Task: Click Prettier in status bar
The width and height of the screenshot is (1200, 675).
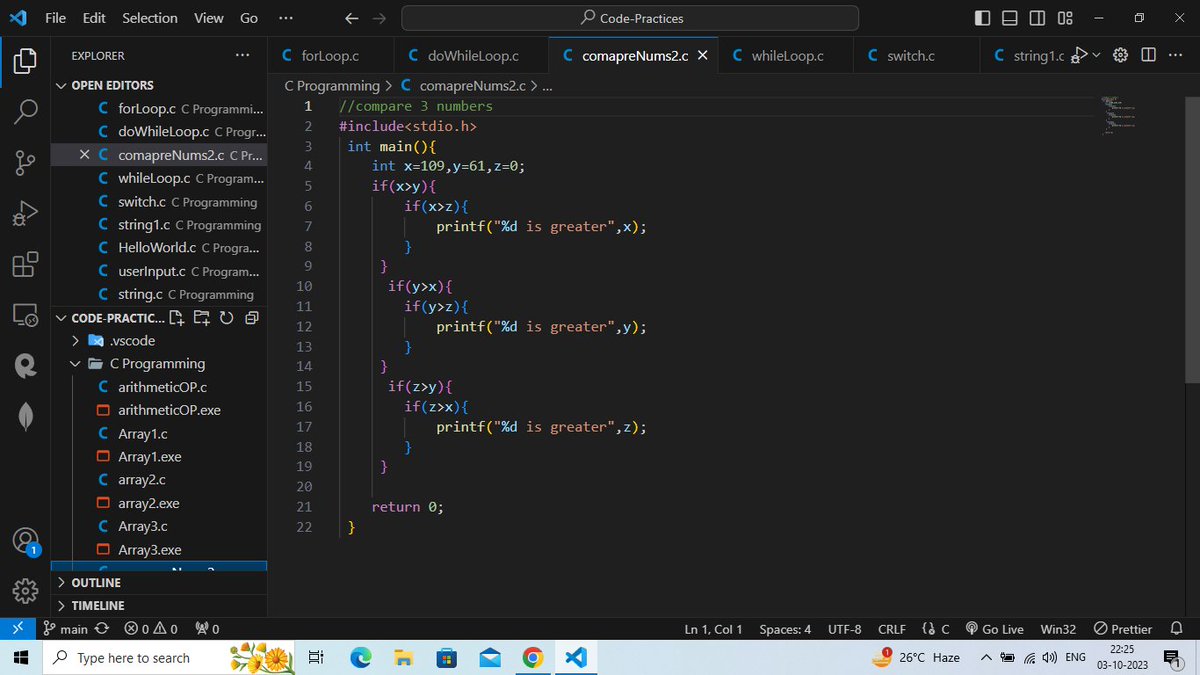Action: [x=1123, y=629]
